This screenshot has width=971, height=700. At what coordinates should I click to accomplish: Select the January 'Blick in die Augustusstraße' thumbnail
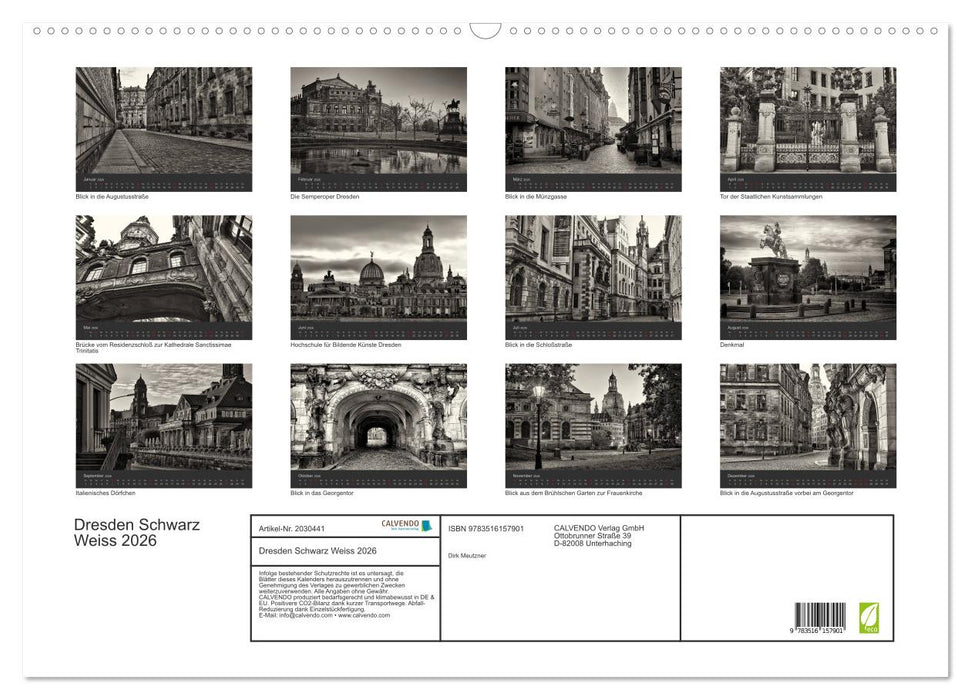161,128
